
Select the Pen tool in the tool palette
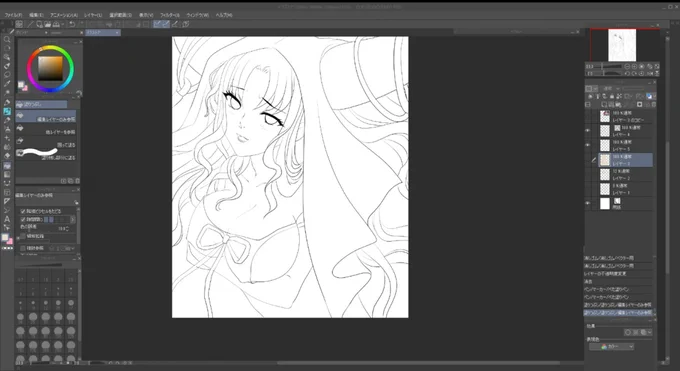[x=7, y=102]
